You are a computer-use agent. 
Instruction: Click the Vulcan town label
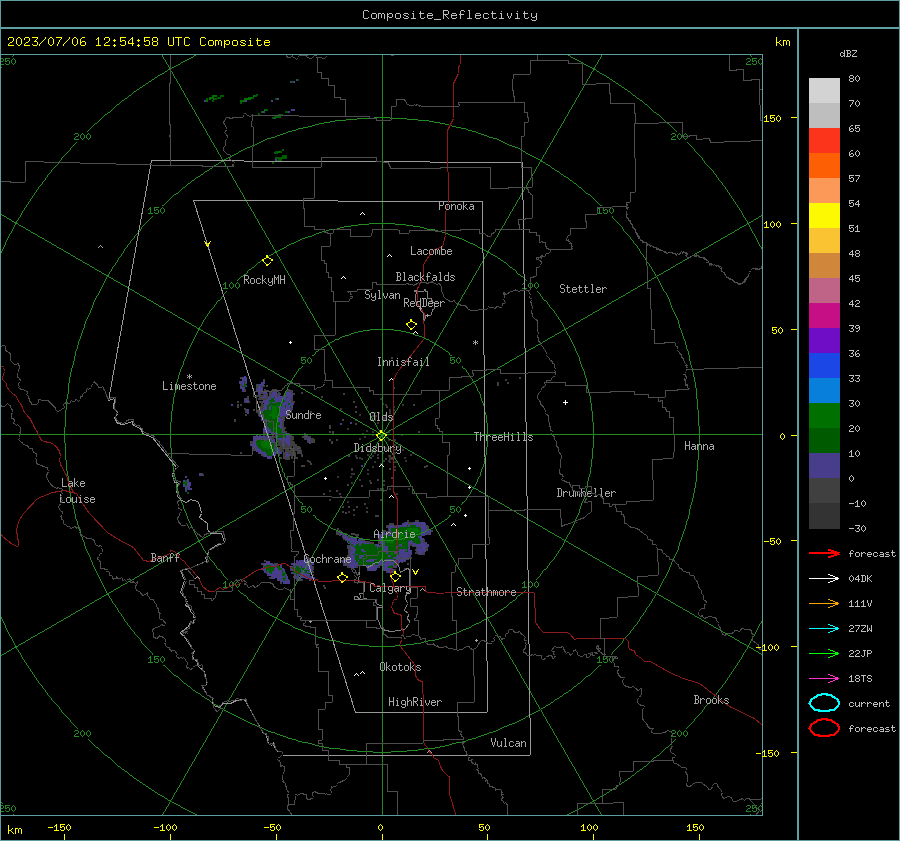tap(508, 743)
